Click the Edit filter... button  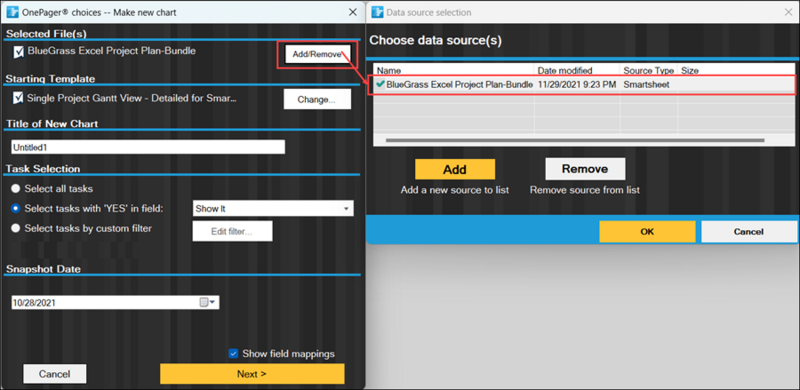[232, 231]
